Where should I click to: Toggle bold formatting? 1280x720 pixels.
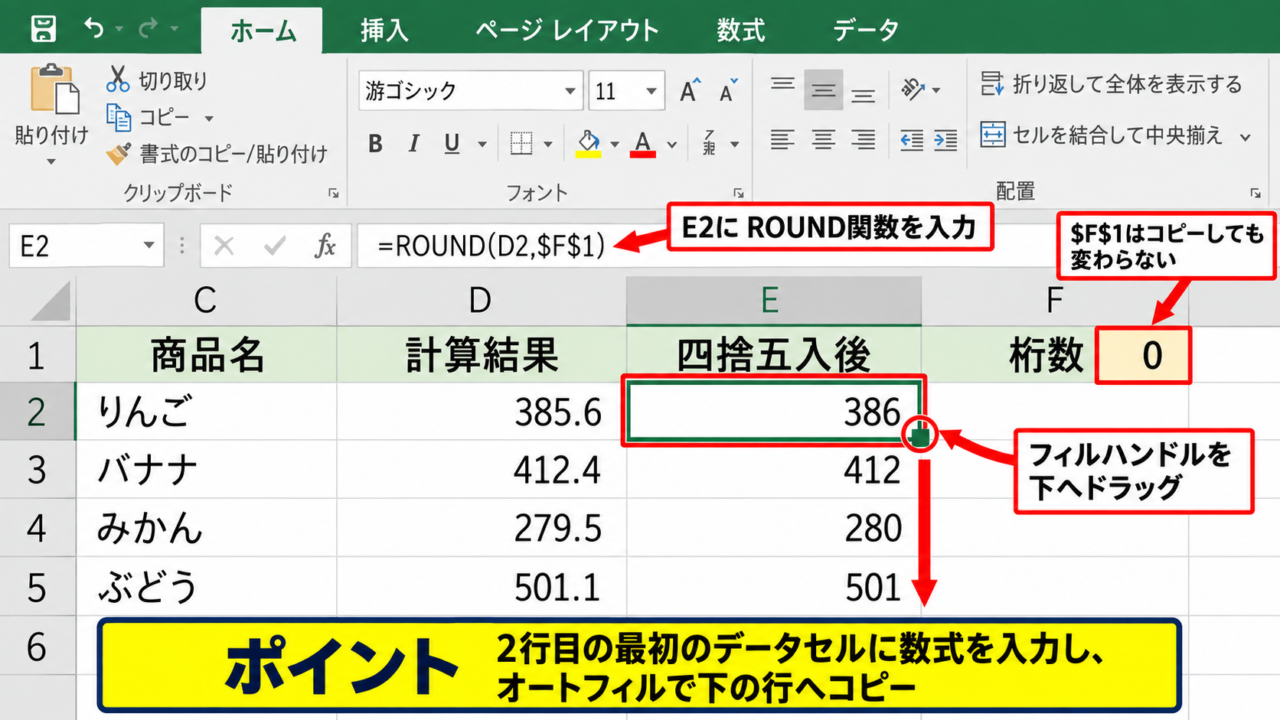pos(375,144)
